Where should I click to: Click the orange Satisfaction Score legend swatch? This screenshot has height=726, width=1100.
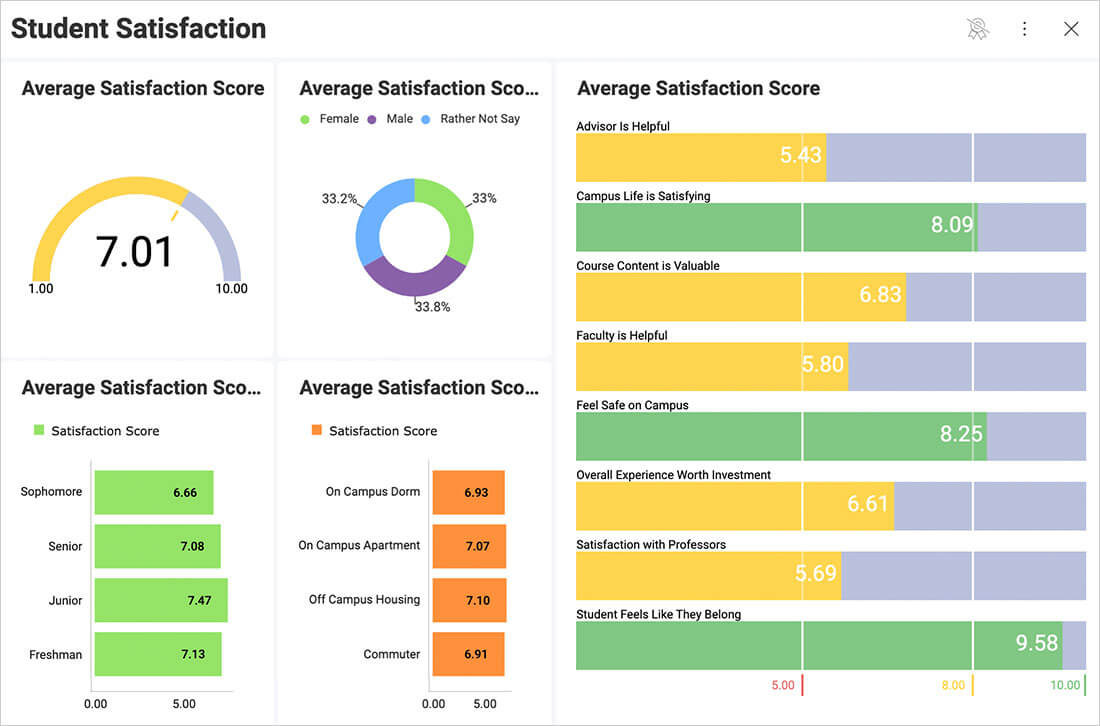click(317, 430)
